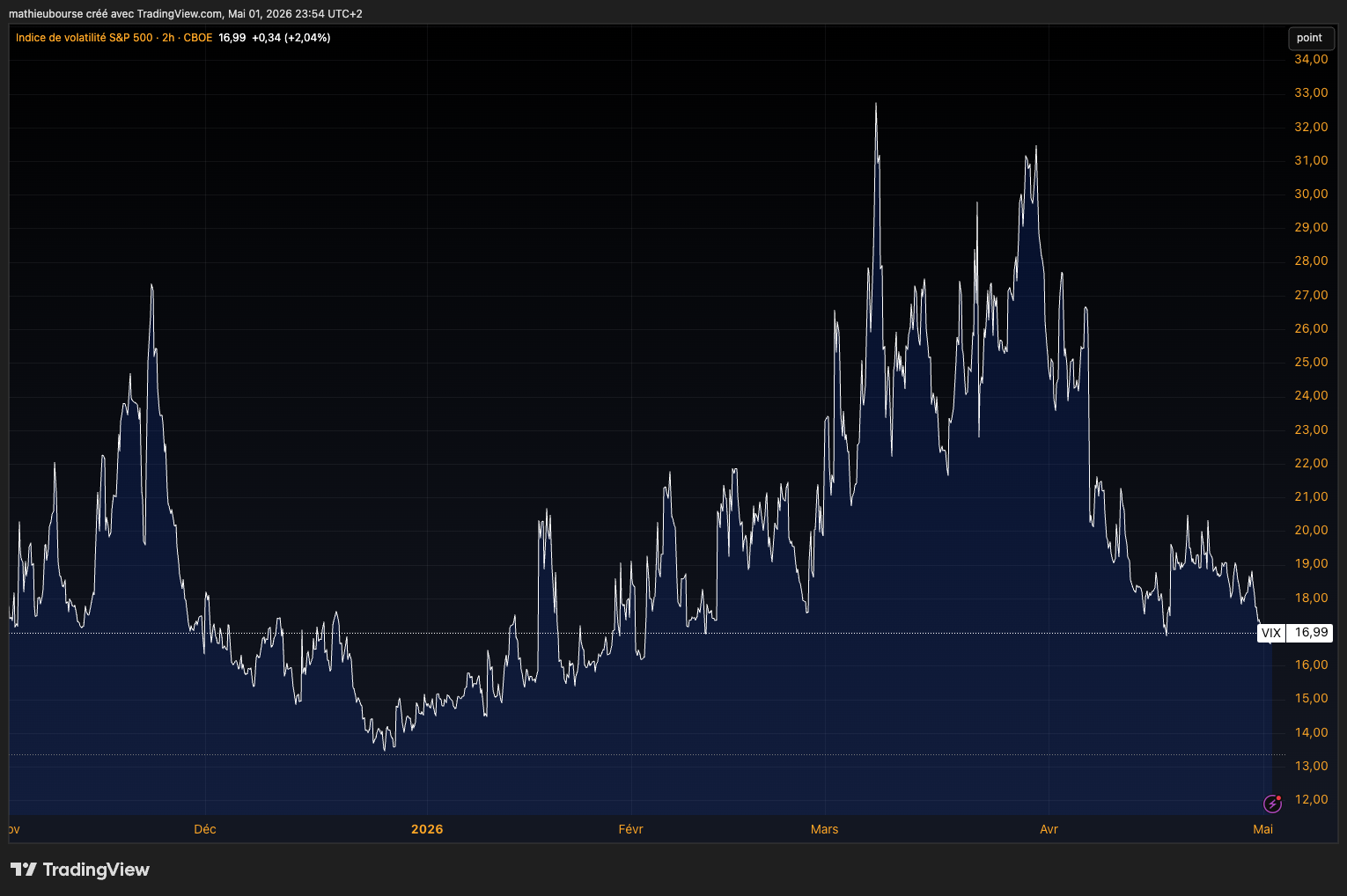Select the 'Févr' time axis label
Viewport: 1347px width, 896px height.
(631, 829)
